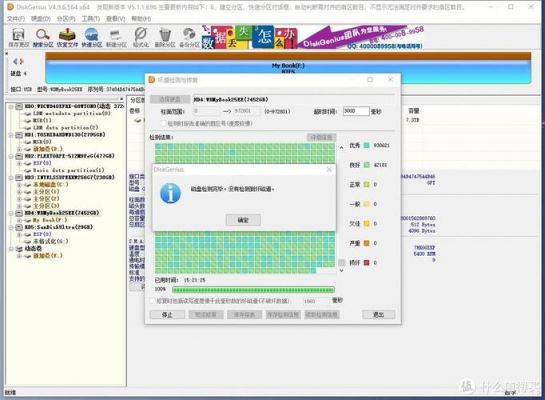Open the 查看(V) View menu
Screen dimensions: 545x400
115,19
